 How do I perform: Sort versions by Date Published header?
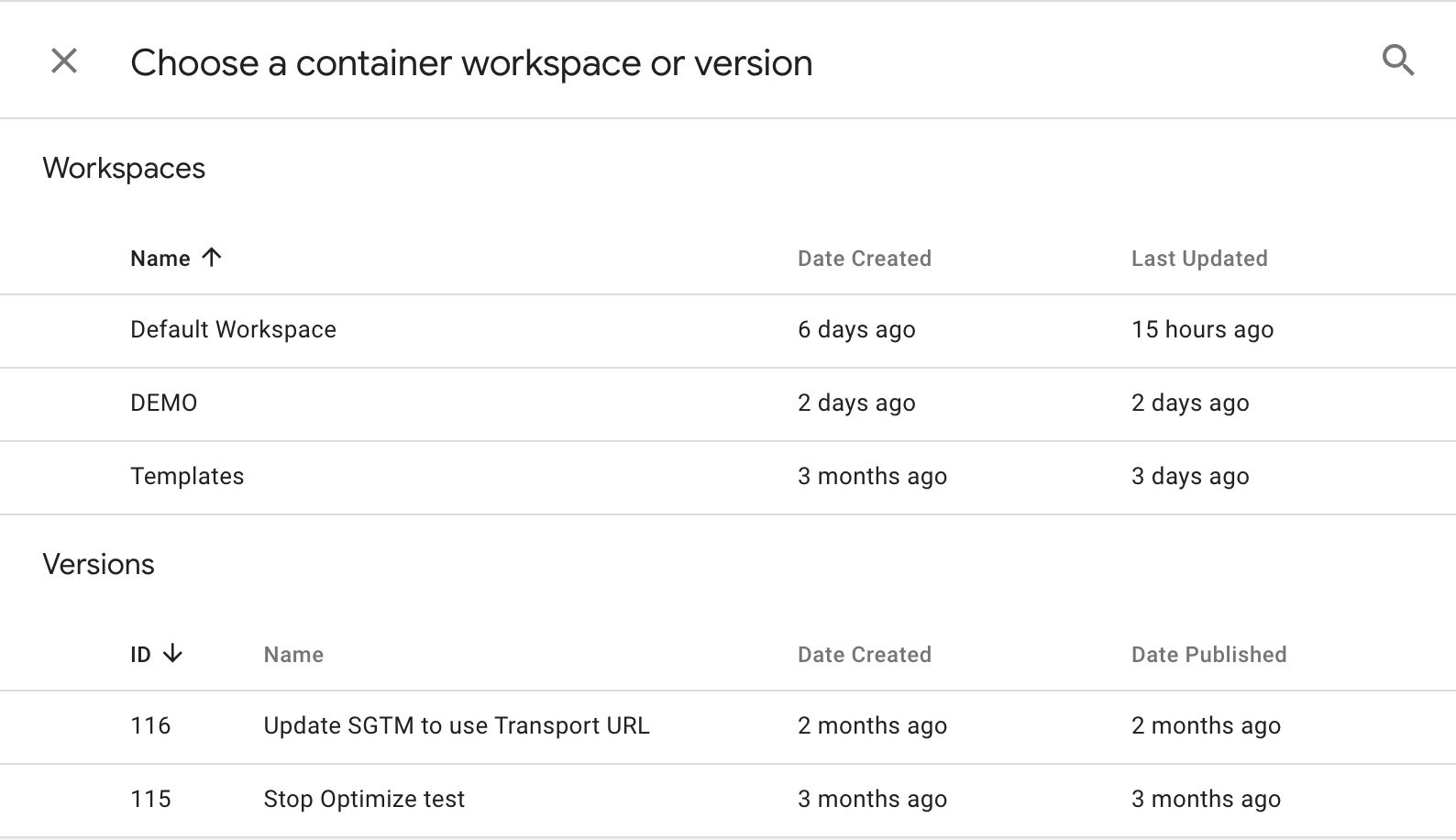coord(1208,655)
